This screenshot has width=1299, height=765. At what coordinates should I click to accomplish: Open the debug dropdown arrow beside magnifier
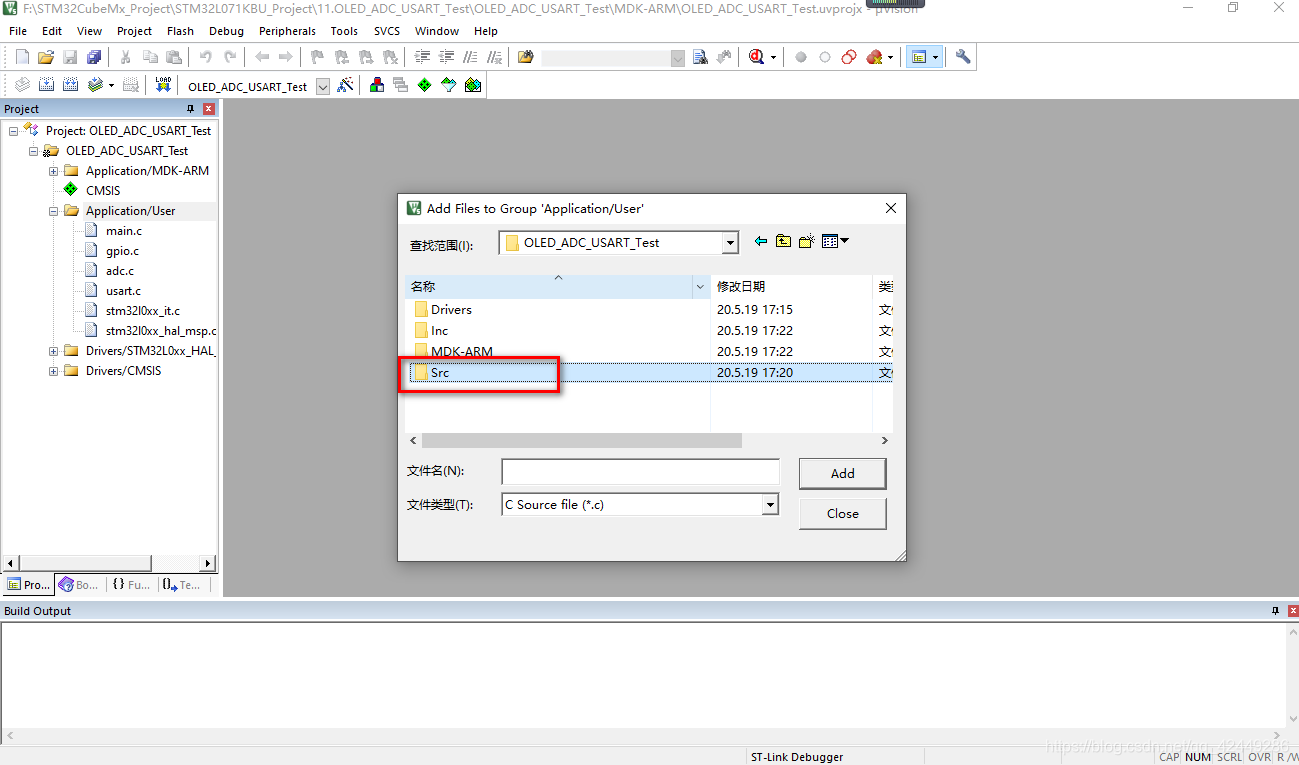(x=773, y=57)
